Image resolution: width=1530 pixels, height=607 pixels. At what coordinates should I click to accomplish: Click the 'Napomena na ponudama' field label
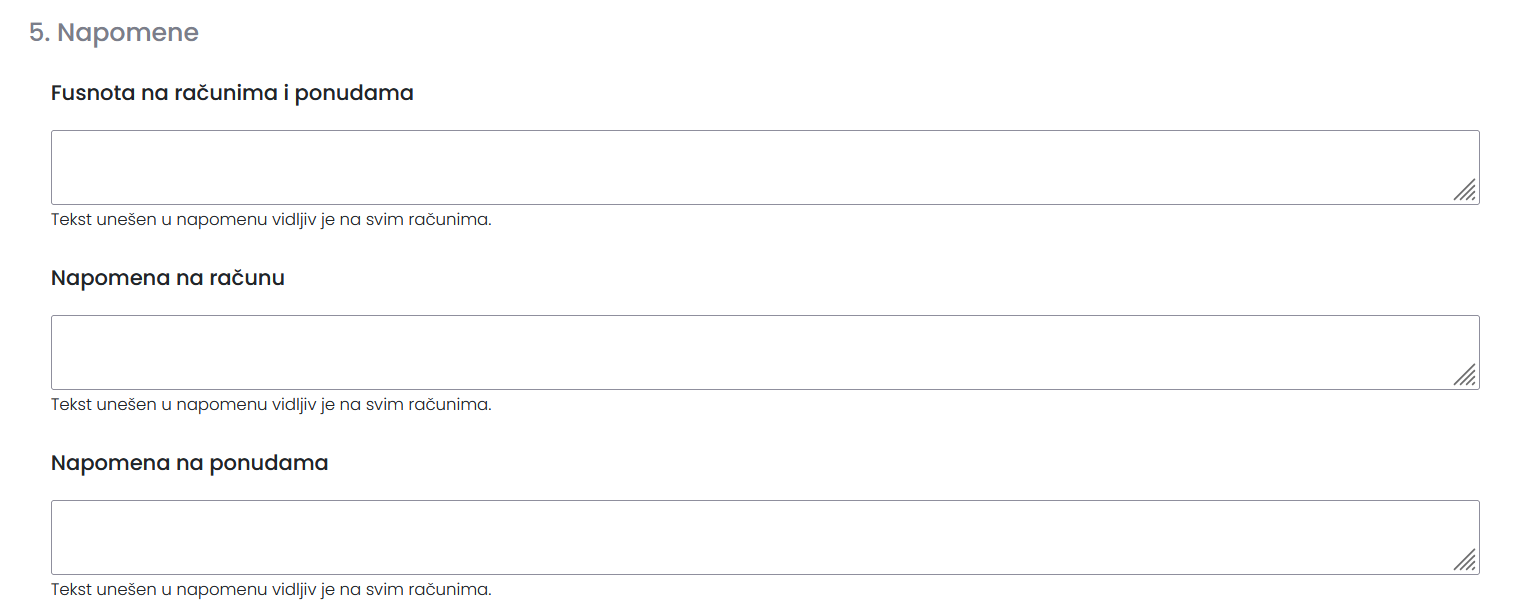point(190,463)
